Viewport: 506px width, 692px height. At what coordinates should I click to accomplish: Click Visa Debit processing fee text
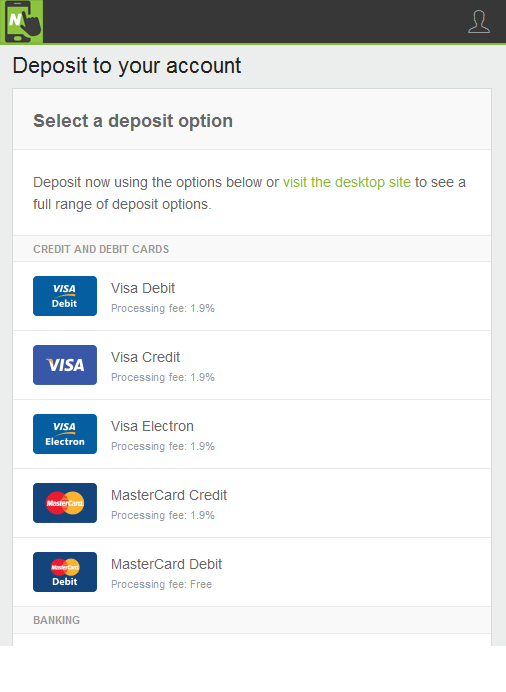pyautogui.click(x=163, y=308)
